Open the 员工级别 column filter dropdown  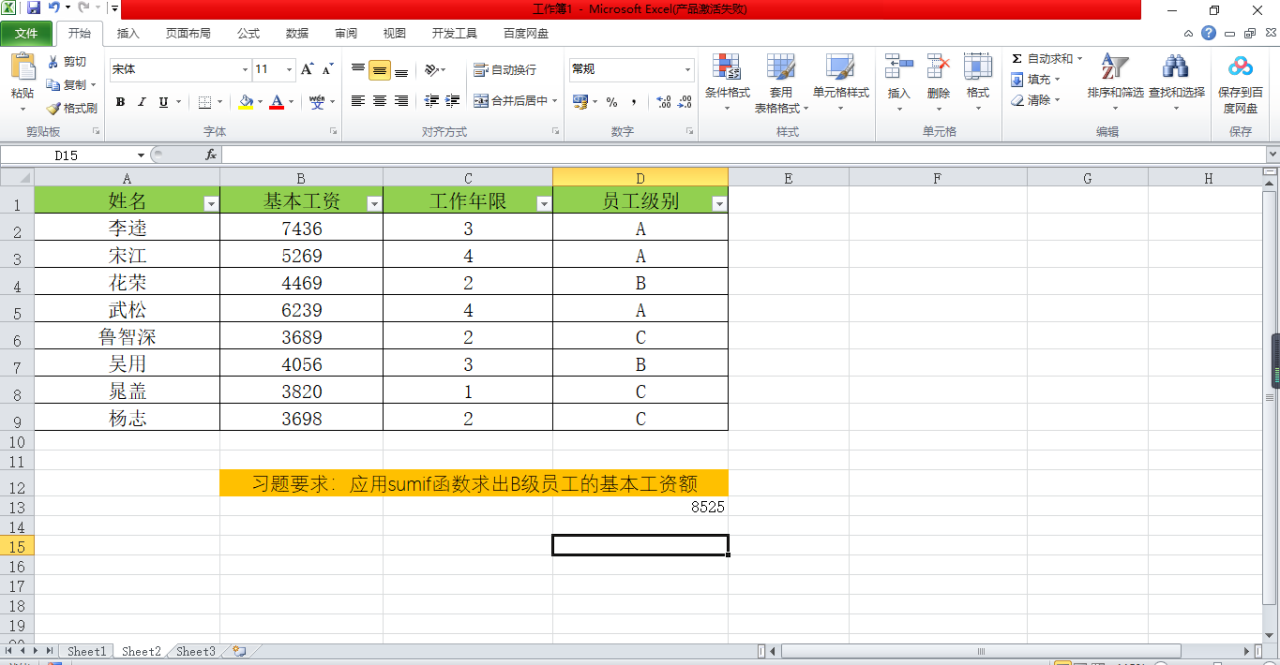[719, 203]
